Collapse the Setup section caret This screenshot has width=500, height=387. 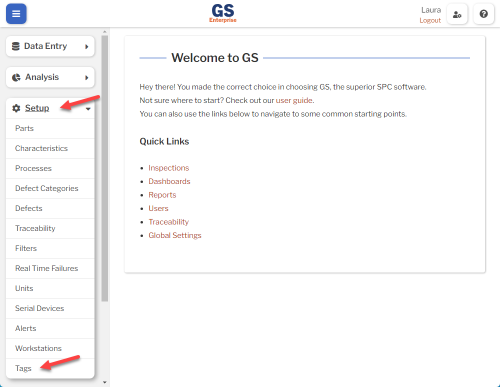coord(88,109)
